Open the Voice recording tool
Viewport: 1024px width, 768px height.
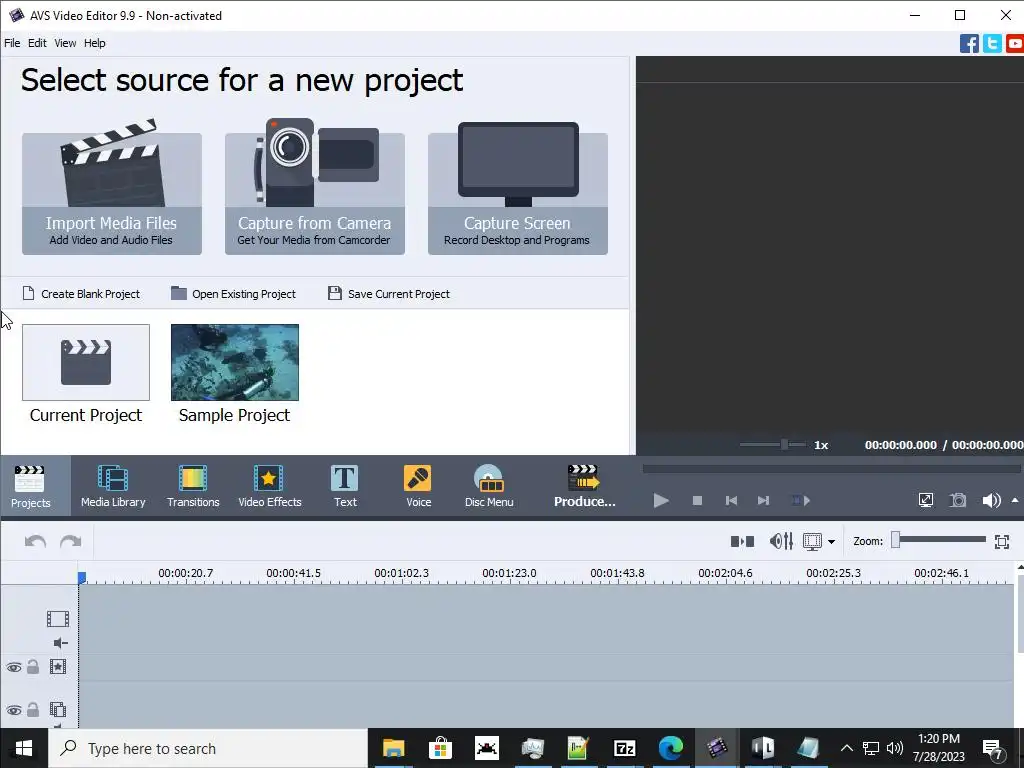point(418,487)
